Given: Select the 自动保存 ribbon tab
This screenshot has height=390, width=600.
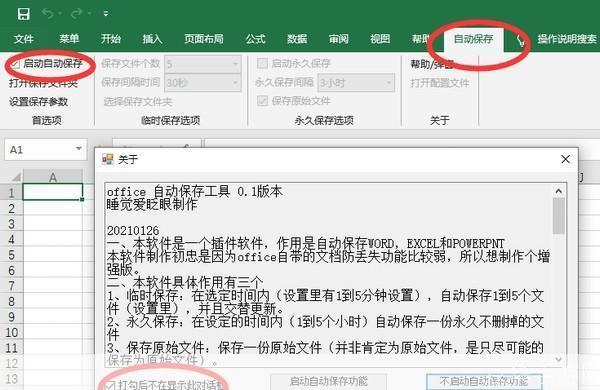Looking at the screenshot, I should (x=473, y=39).
